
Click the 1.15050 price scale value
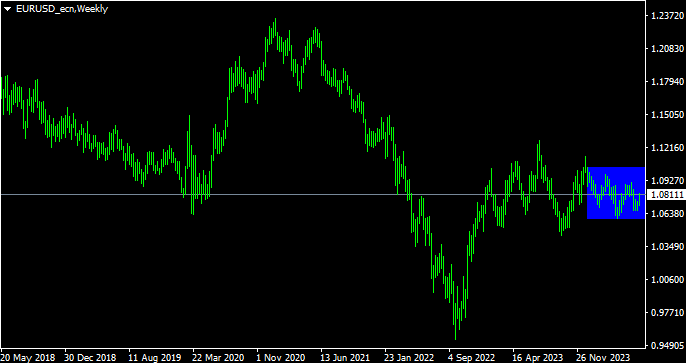[667, 115]
